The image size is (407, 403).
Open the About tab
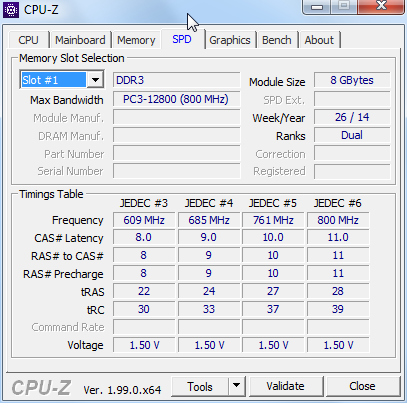point(319,40)
